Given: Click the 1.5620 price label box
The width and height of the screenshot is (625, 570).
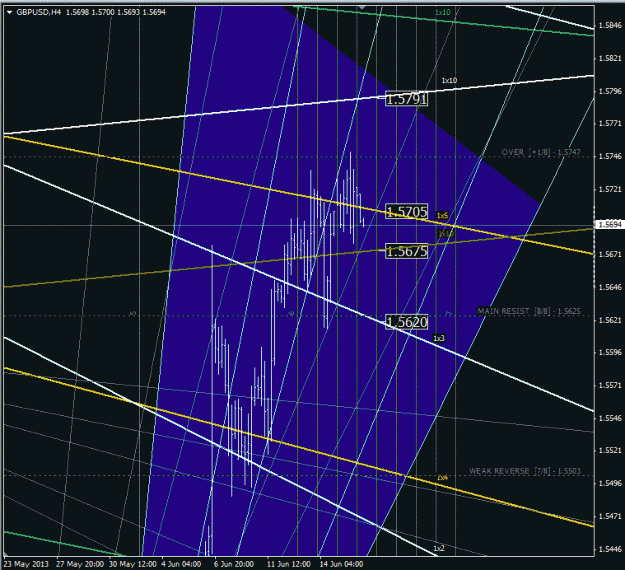Looking at the screenshot, I should pyautogui.click(x=407, y=322).
